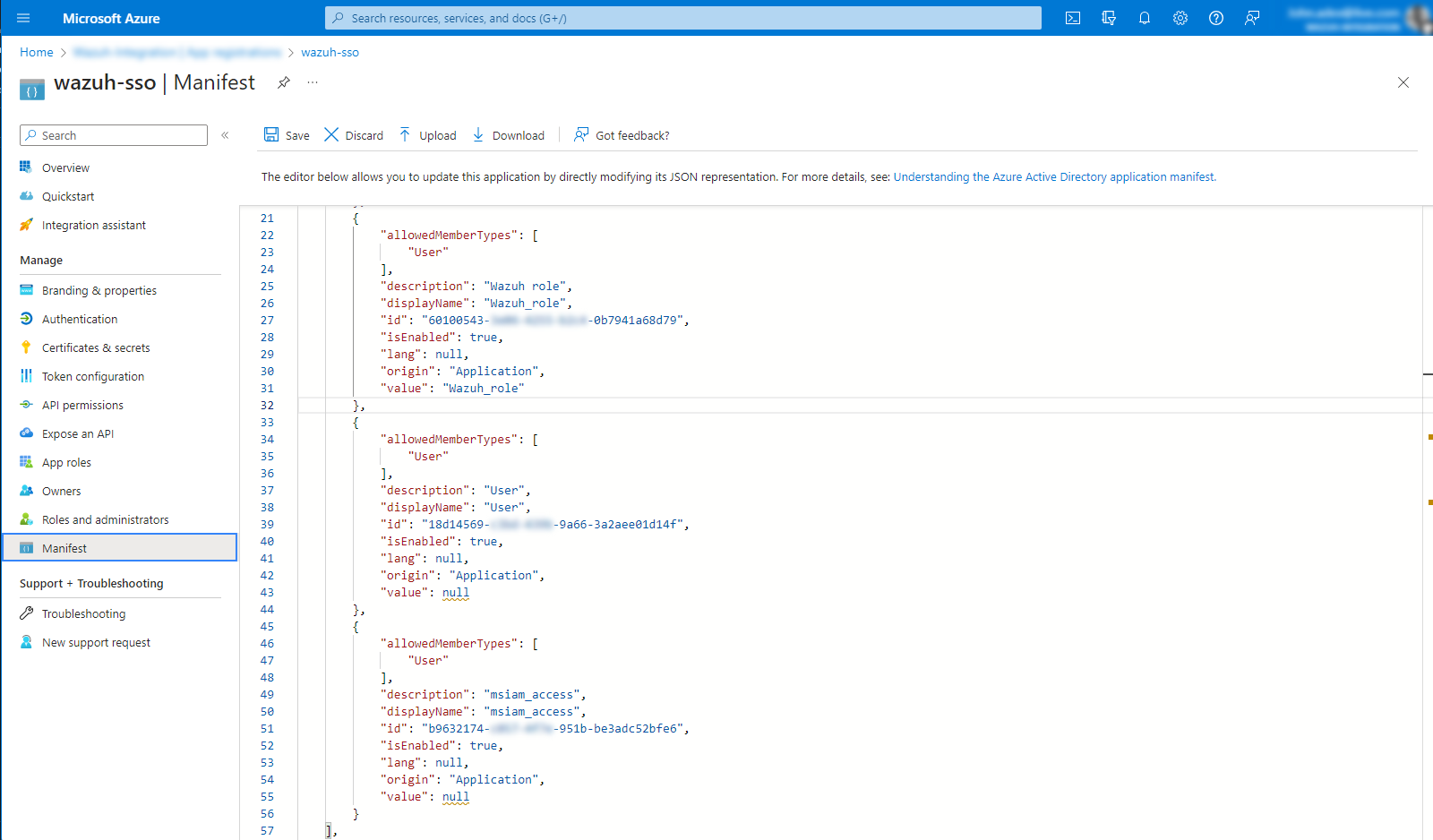Viewport: 1433px width, 840px height.
Task: Open Roles and administrators
Action: (105, 519)
